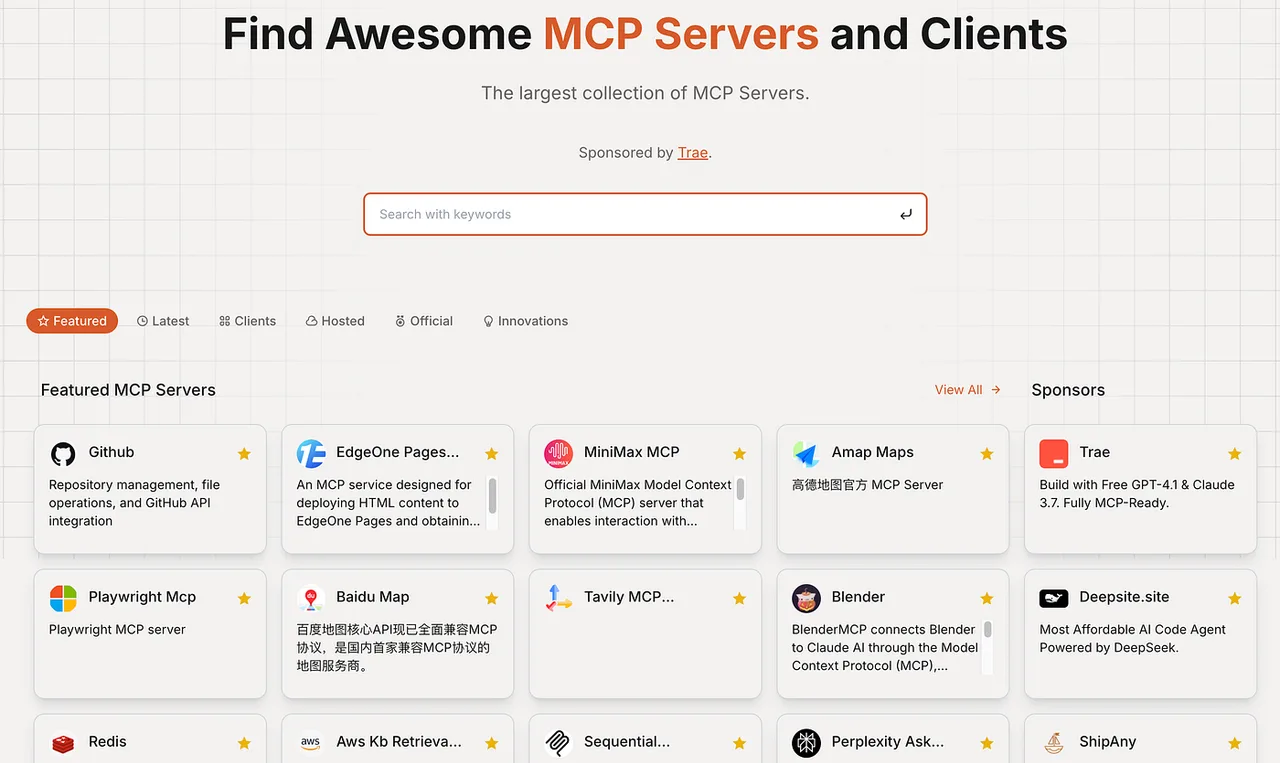This screenshot has height=763, width=1280.
Task: Open the Trae sponsor link
Action: coord(693,153)
